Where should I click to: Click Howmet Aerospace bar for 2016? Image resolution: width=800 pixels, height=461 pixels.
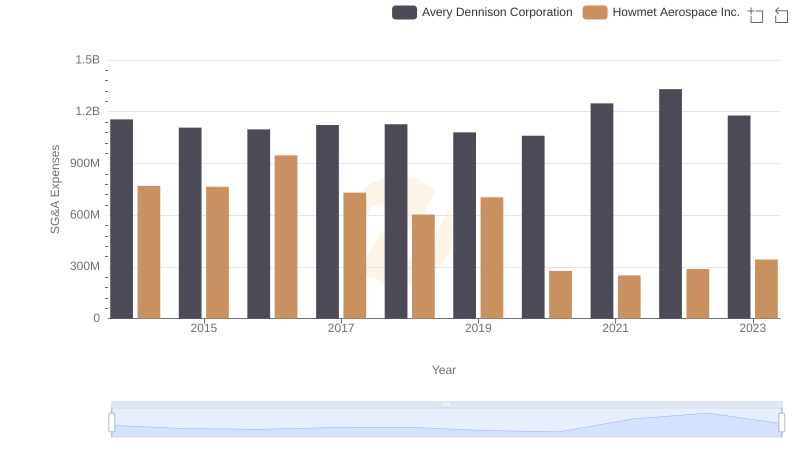(286, 237)
